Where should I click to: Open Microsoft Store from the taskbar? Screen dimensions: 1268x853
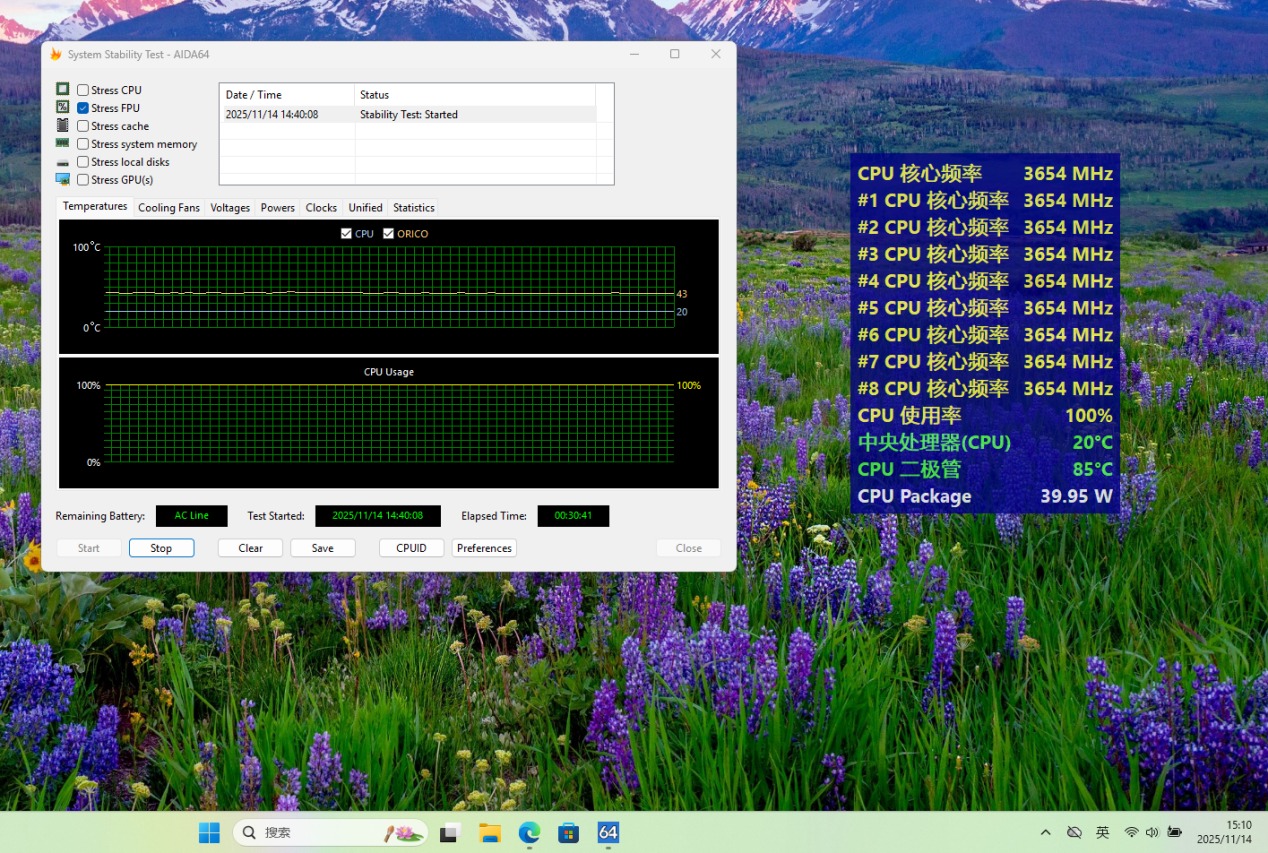pyautogui.click(x=568, y=832)
